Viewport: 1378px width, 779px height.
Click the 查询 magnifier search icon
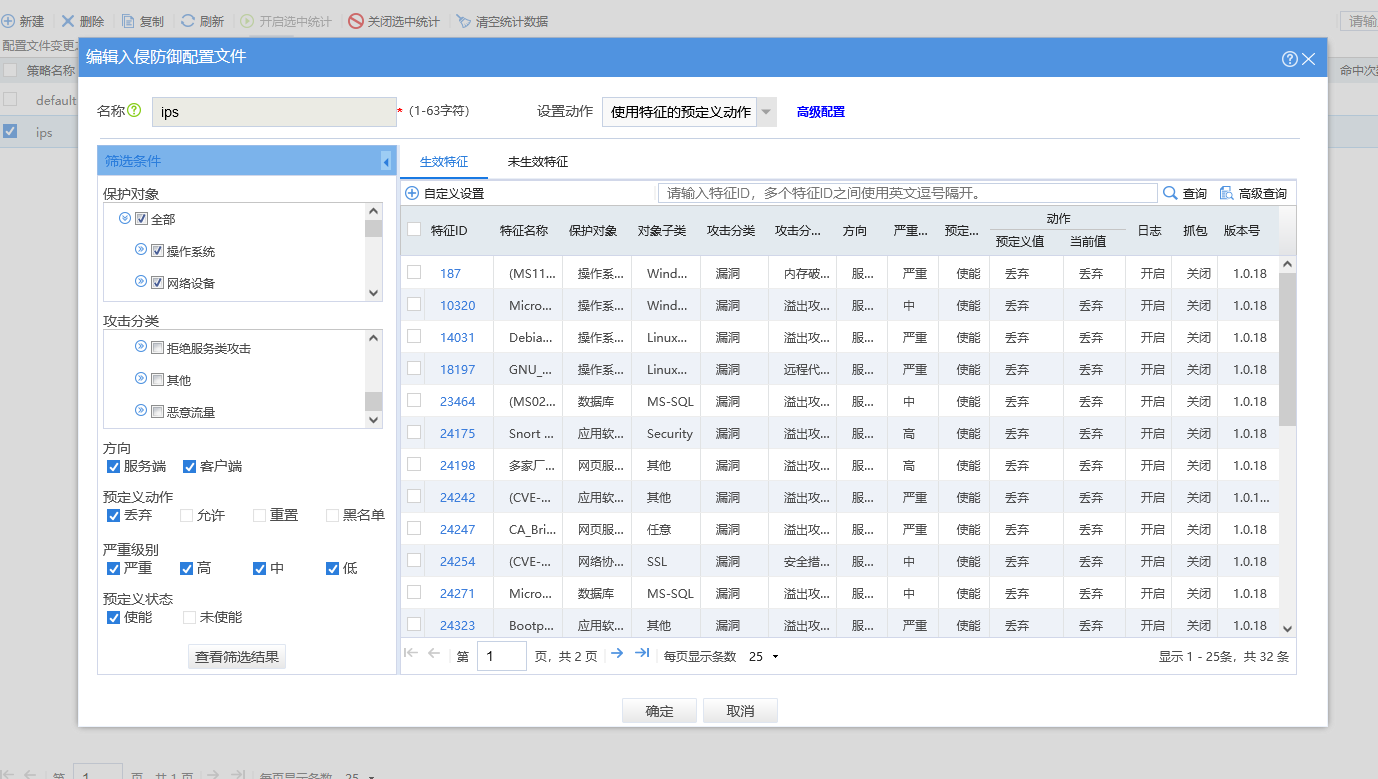[1170, 193]
